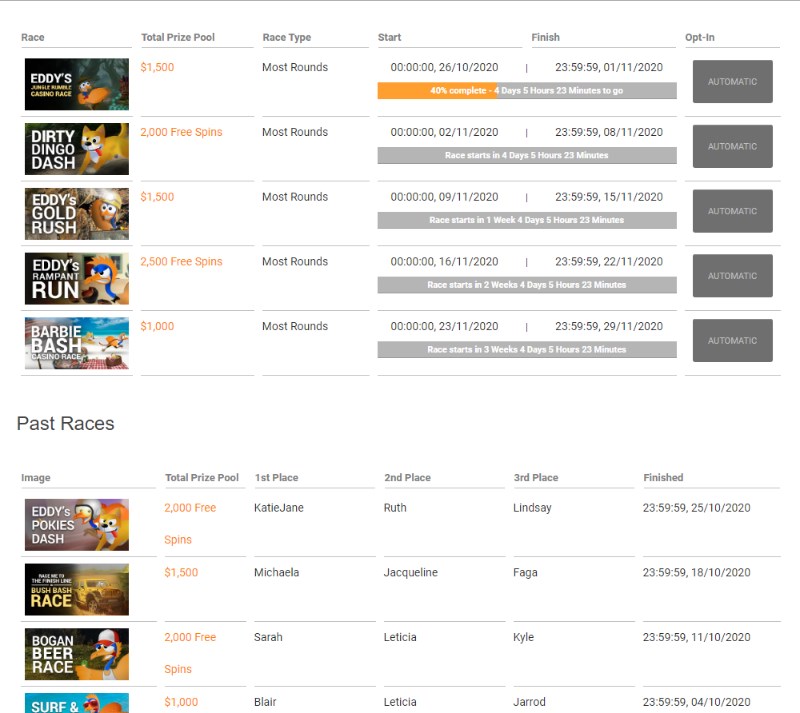Click 'Race starts in 2 Weeks 4 Days' bar
The height and width of the screenshot is (713, 800).
coord(527,285)
